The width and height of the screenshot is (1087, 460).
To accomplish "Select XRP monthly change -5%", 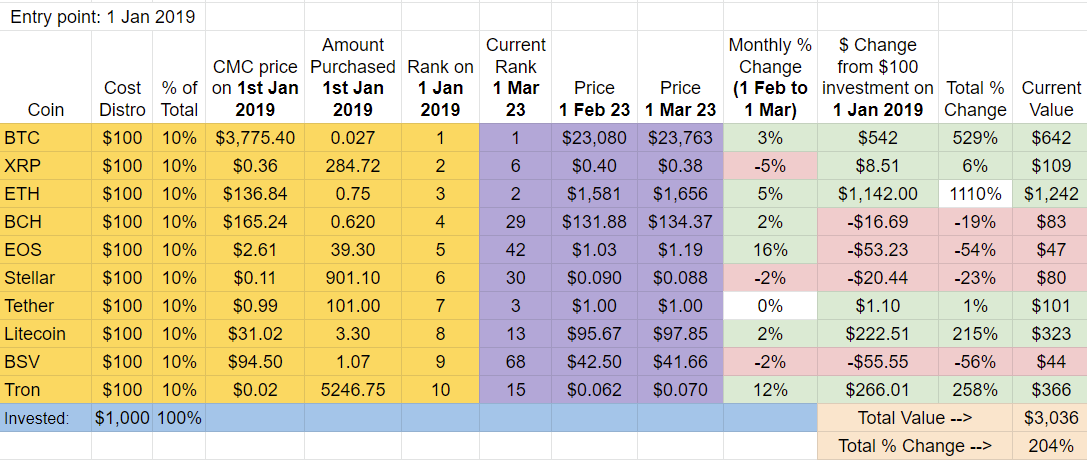I will pos(770,166).
